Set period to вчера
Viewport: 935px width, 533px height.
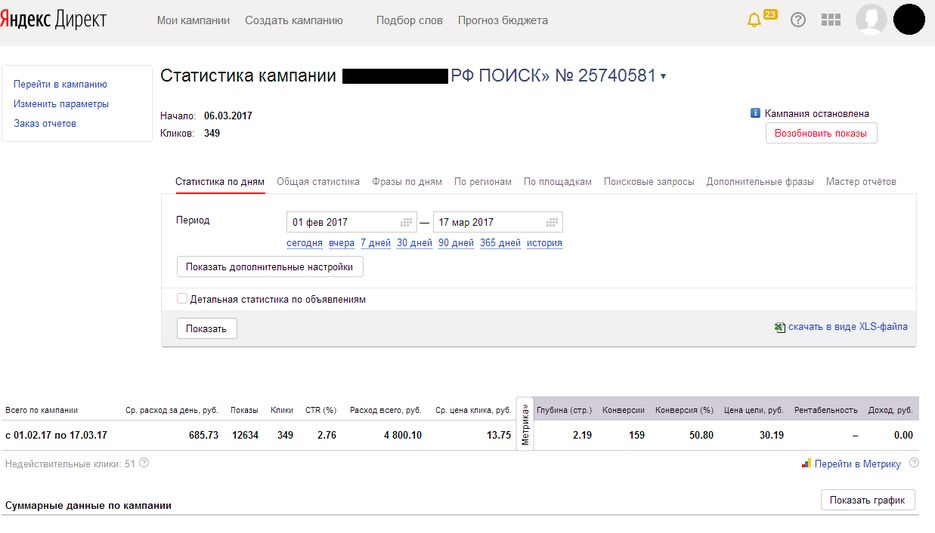(341, 243)
